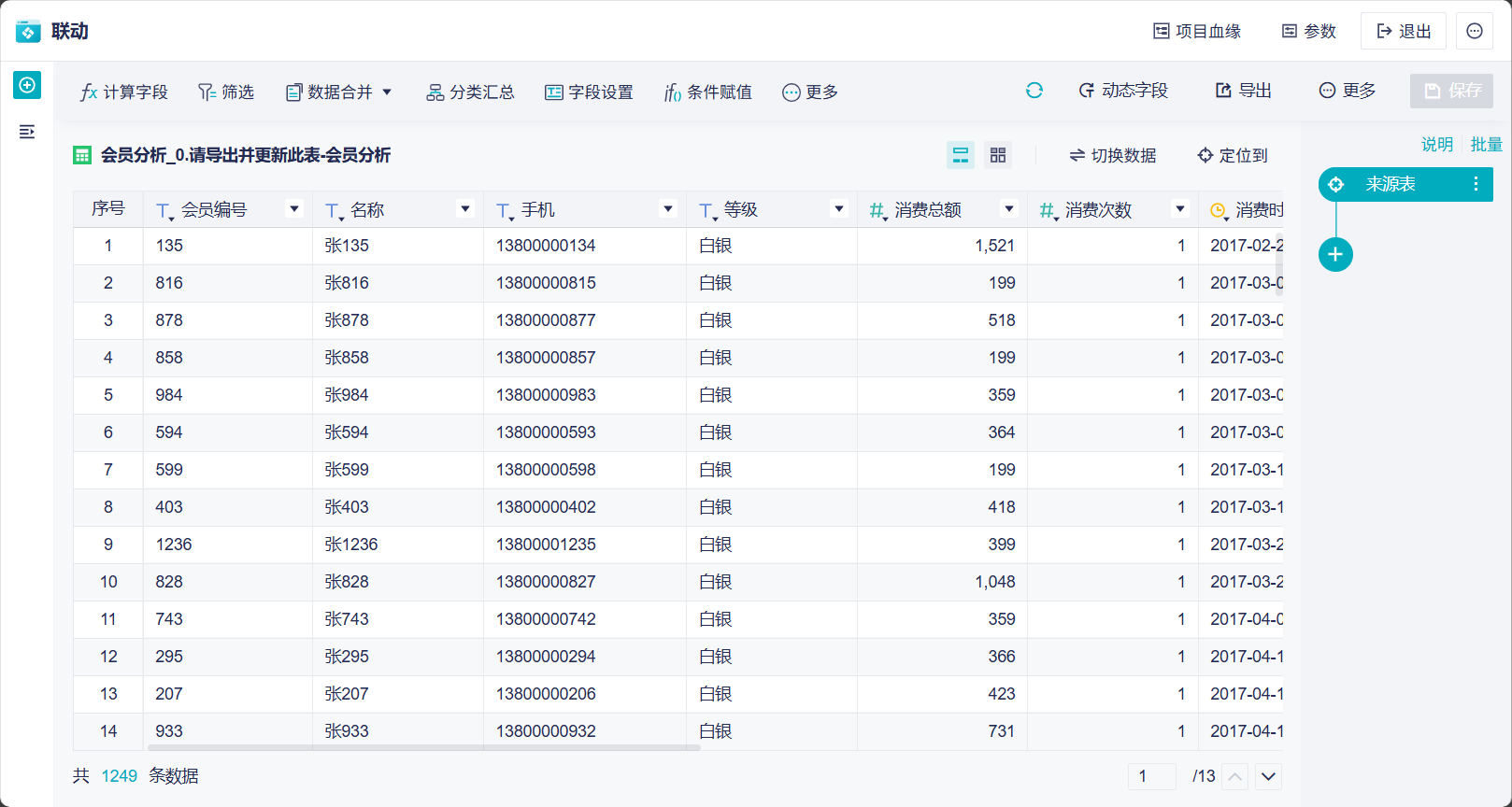
Task: Click the 等级 text type icon
Action: pyautogui.click(x=707, y=211)
